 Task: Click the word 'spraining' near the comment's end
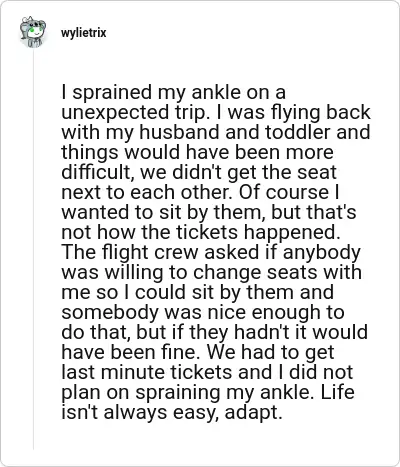coord(178,393)
